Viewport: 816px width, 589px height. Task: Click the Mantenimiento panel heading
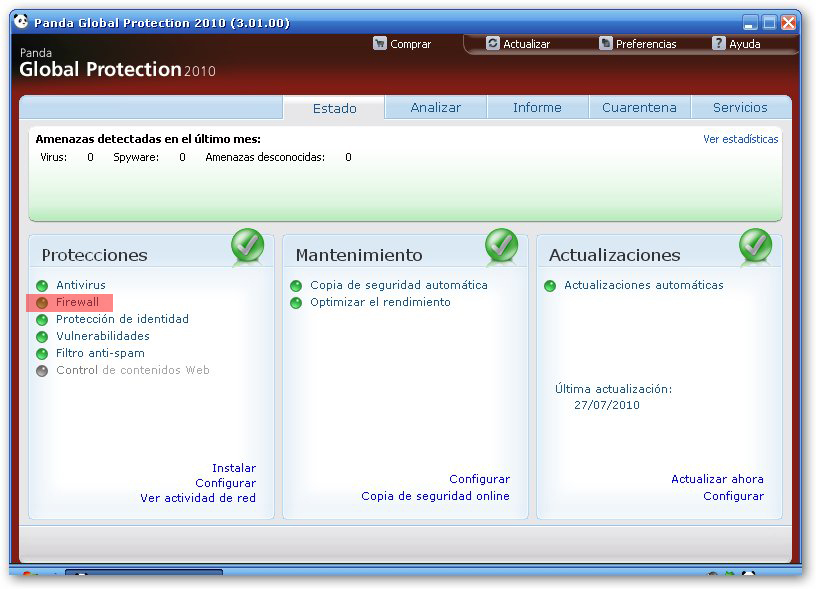click(x=359, y=255)
